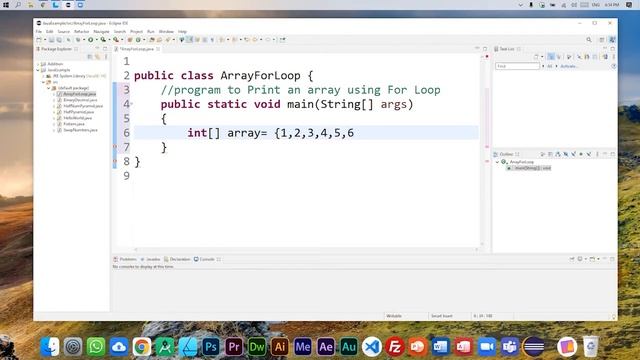640x360 pixels.
Task: Switch to the Problems tab
Action: click(x=125, y=259)
